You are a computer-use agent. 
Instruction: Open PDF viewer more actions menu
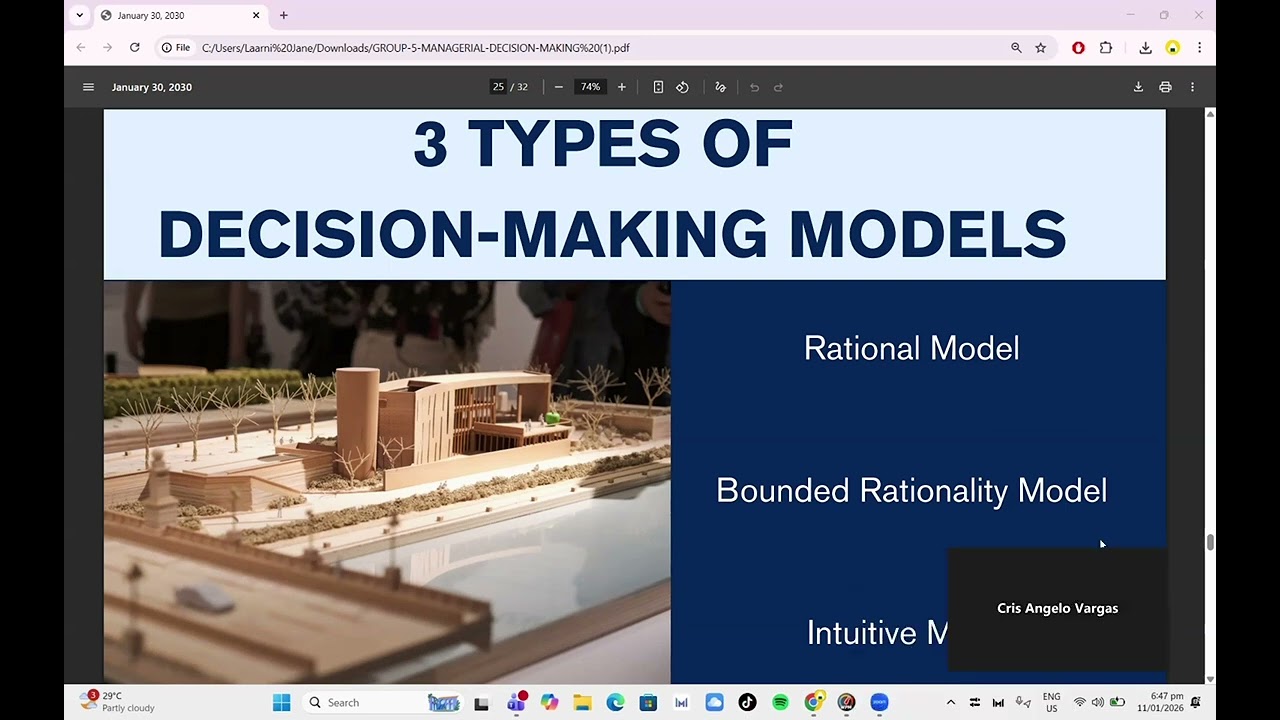pos(1192,87)
